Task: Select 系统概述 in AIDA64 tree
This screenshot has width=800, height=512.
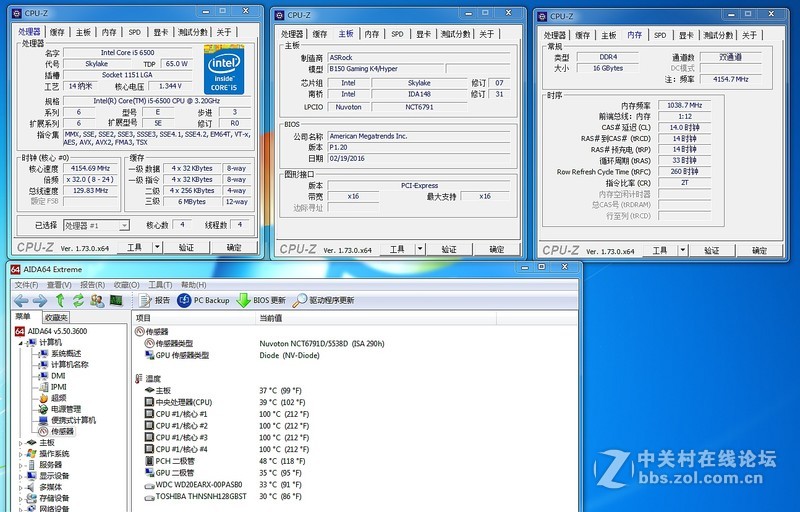Action: coord(65,353)
